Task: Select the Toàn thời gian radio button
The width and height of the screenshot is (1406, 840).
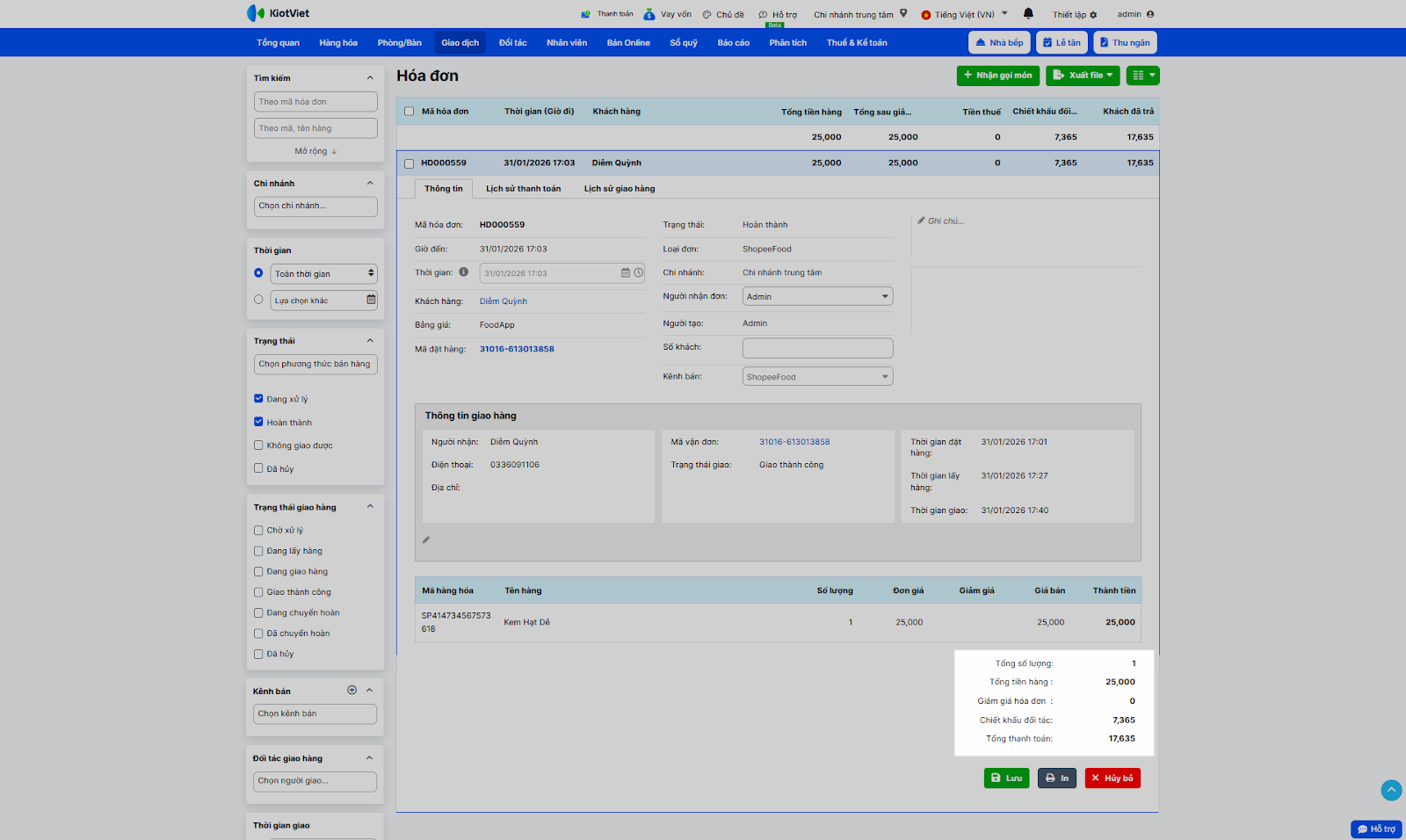Action: coord(258,273)
